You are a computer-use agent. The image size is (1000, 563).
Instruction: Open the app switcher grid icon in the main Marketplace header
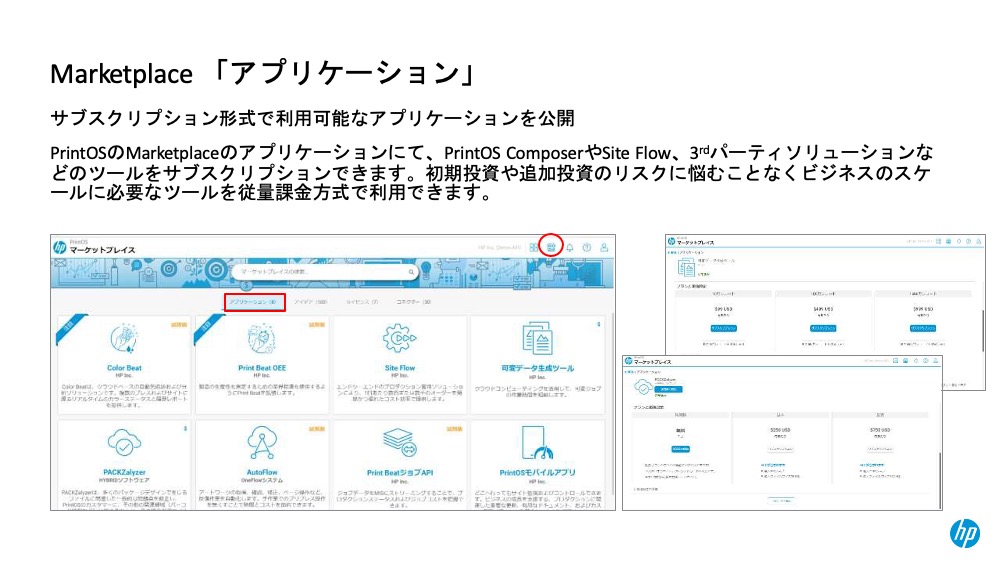[534, 247]
